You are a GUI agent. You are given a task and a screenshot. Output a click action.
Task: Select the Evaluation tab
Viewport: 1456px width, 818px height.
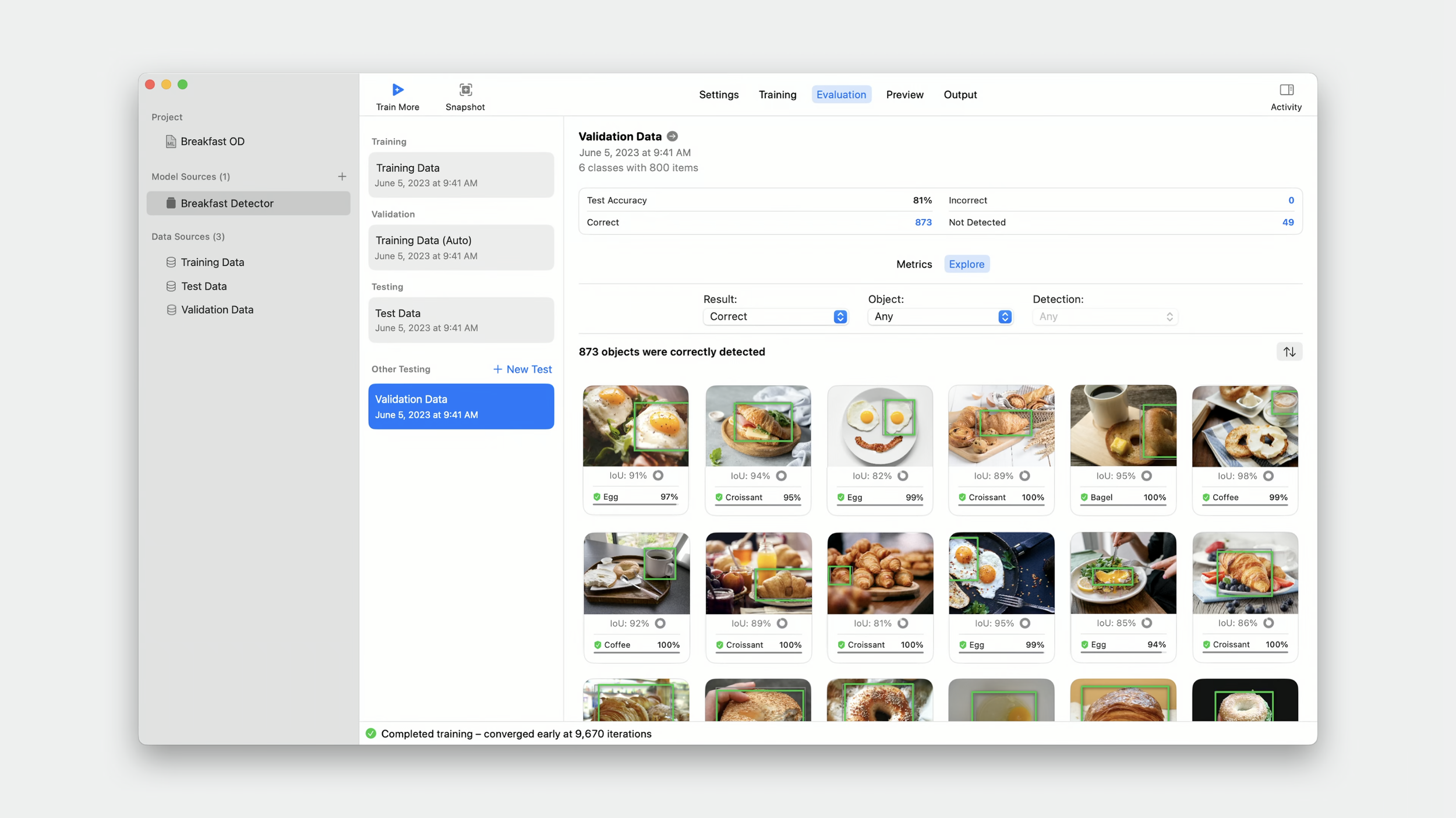[841, 94]
